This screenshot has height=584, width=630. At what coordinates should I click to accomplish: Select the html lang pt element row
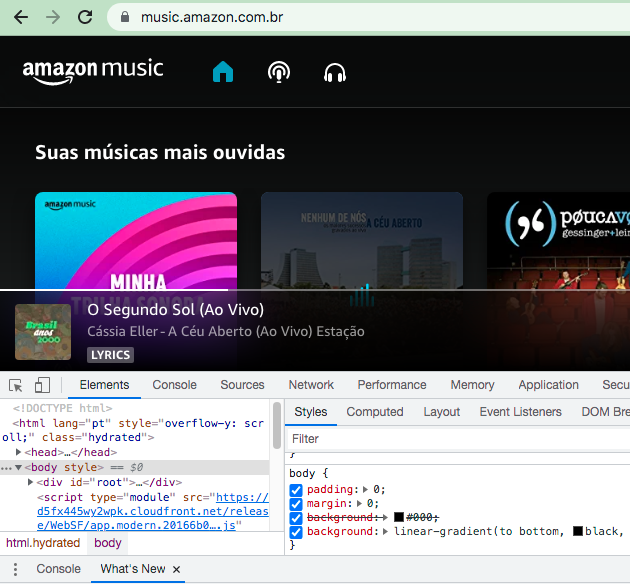pyautogui.click(x=135, y=431)
